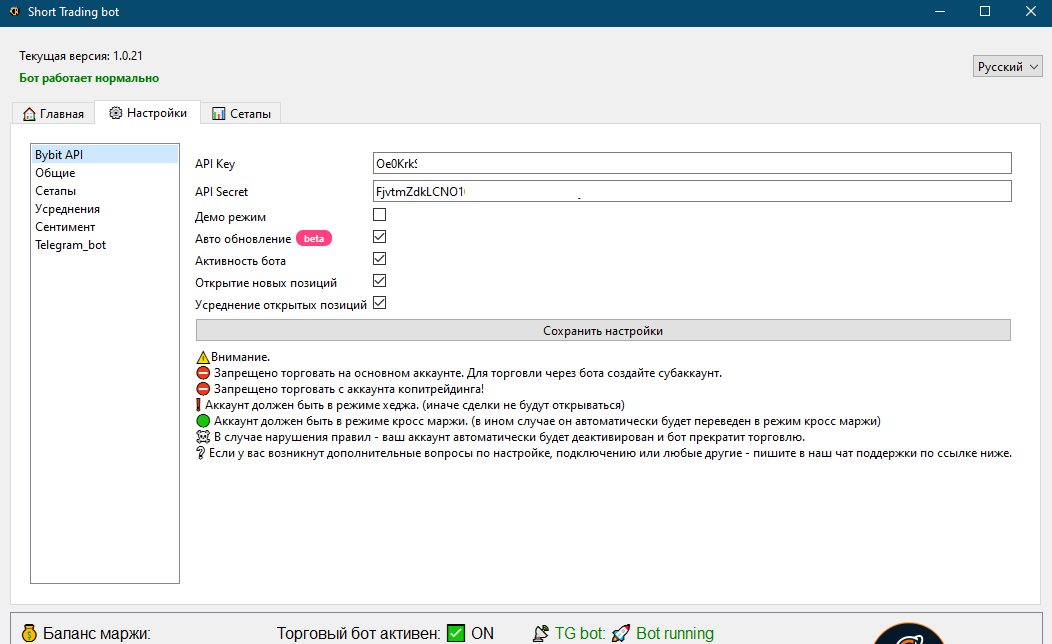This screenshot has height=644, width=1052.
Task: Select Сетапы in the settings sidebar list
Action: click(x=105, y=191)
